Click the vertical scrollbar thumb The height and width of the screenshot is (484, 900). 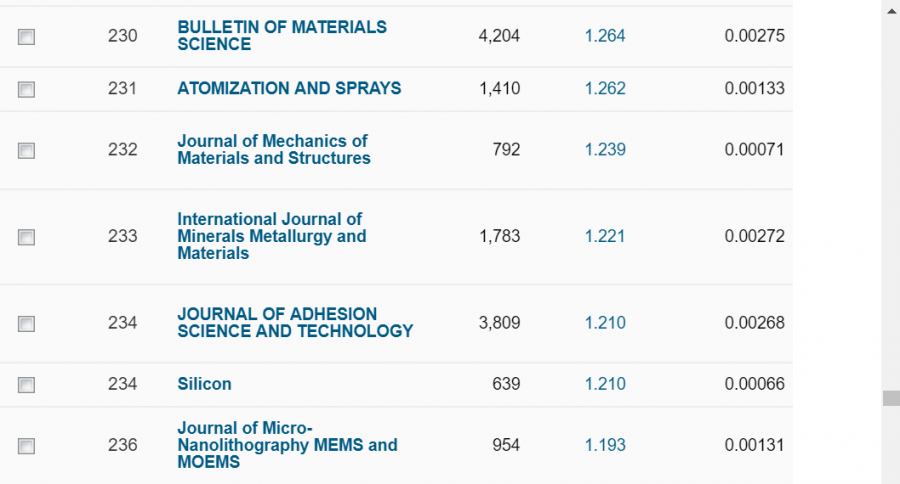pyautogui.click(x=890, y=398)
